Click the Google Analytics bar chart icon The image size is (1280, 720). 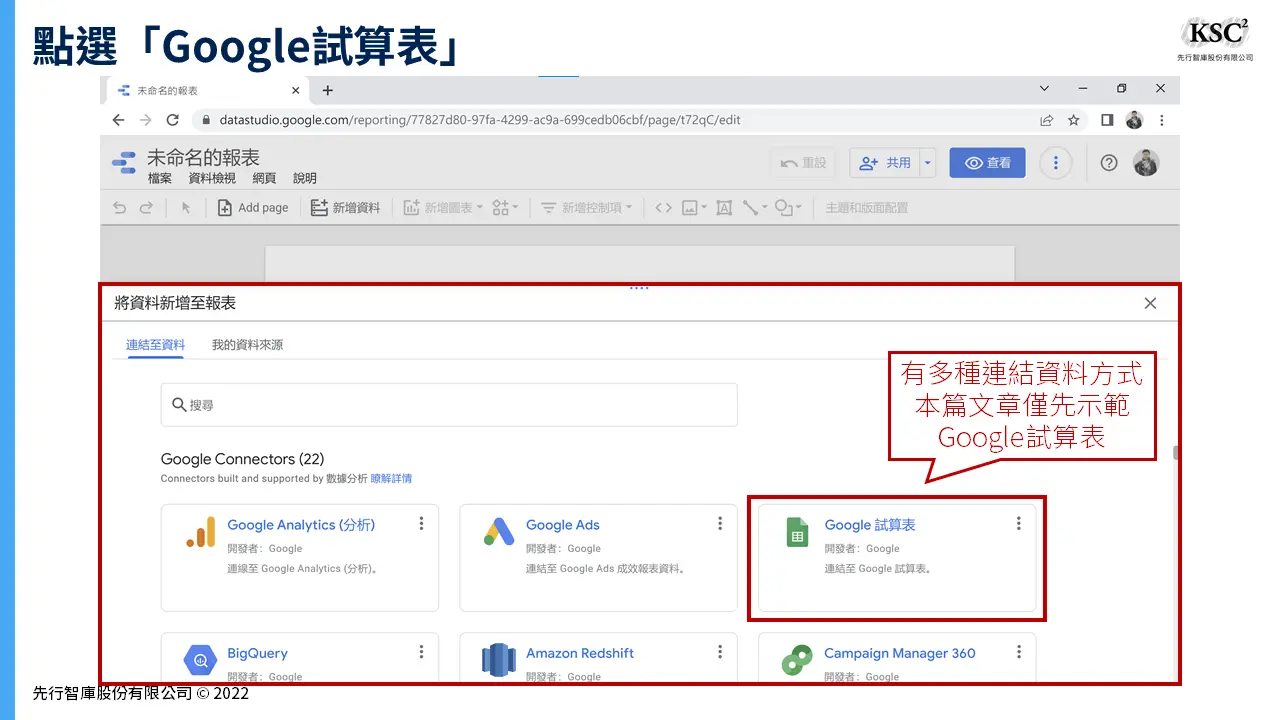(x=200, y=533)
